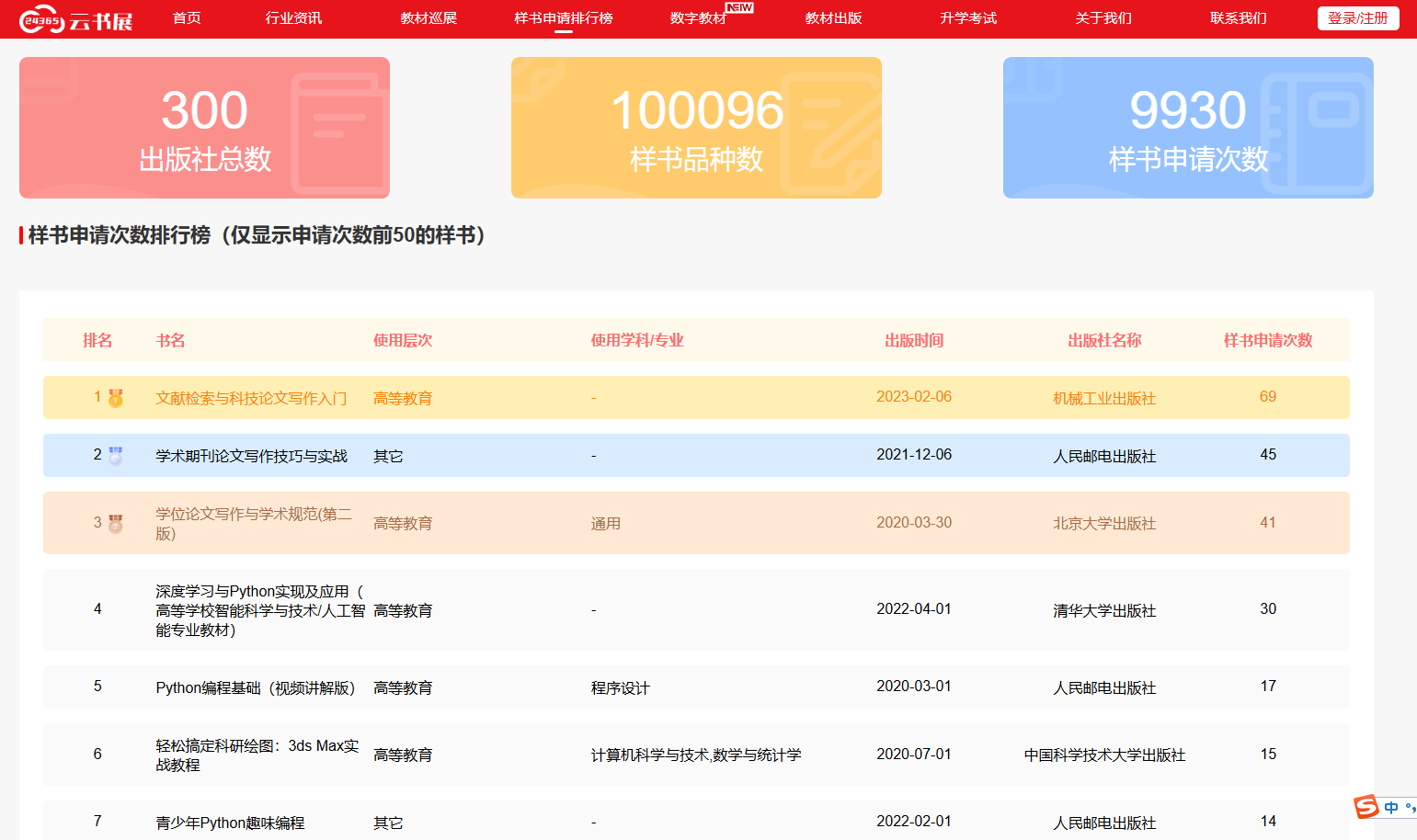Select the 样书申请排行榜 tab
Screen dimensions: 1417x840
click(x=564, y=18)
